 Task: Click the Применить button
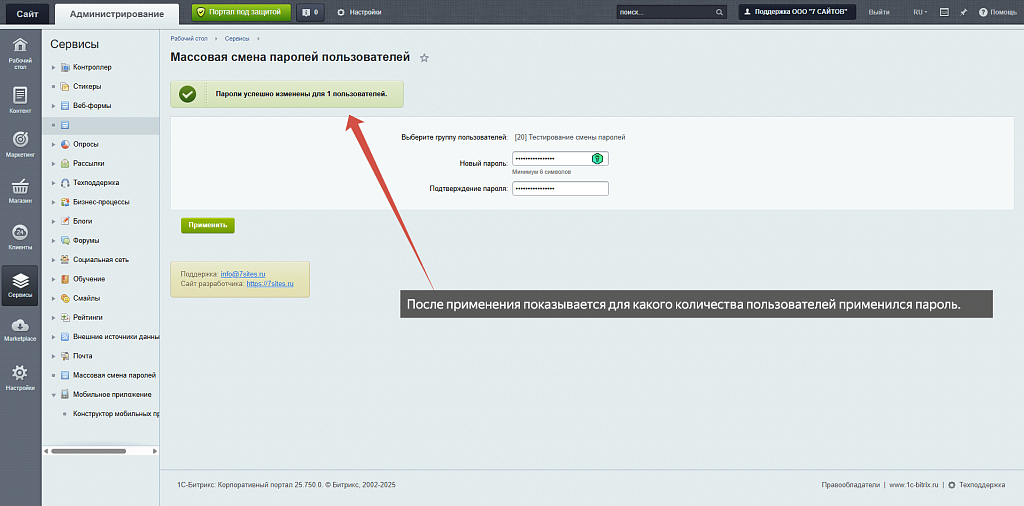pyautogui.click(x=207, y=225)
